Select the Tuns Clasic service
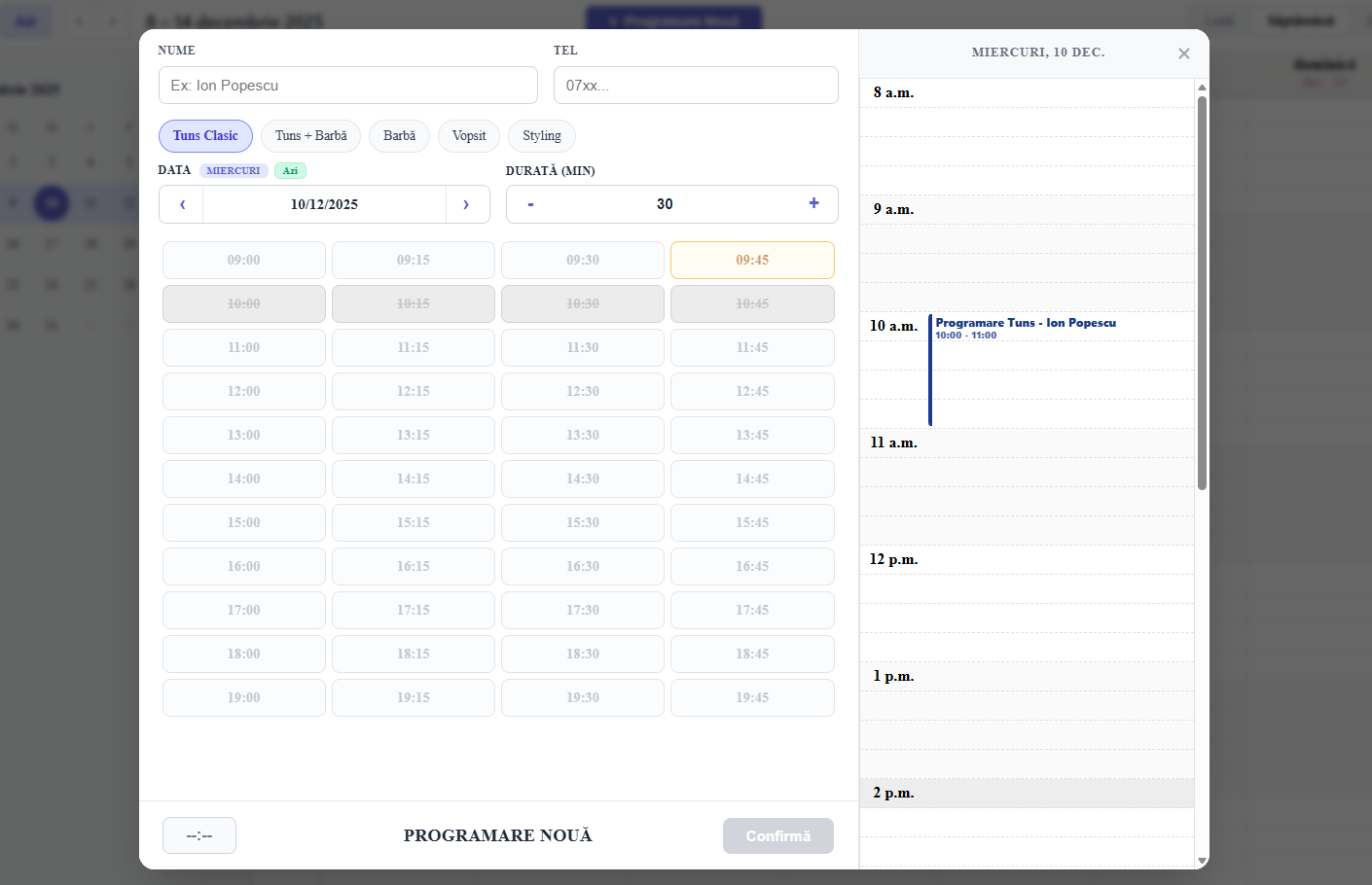Screen dimensions: 1372x885 205,136
